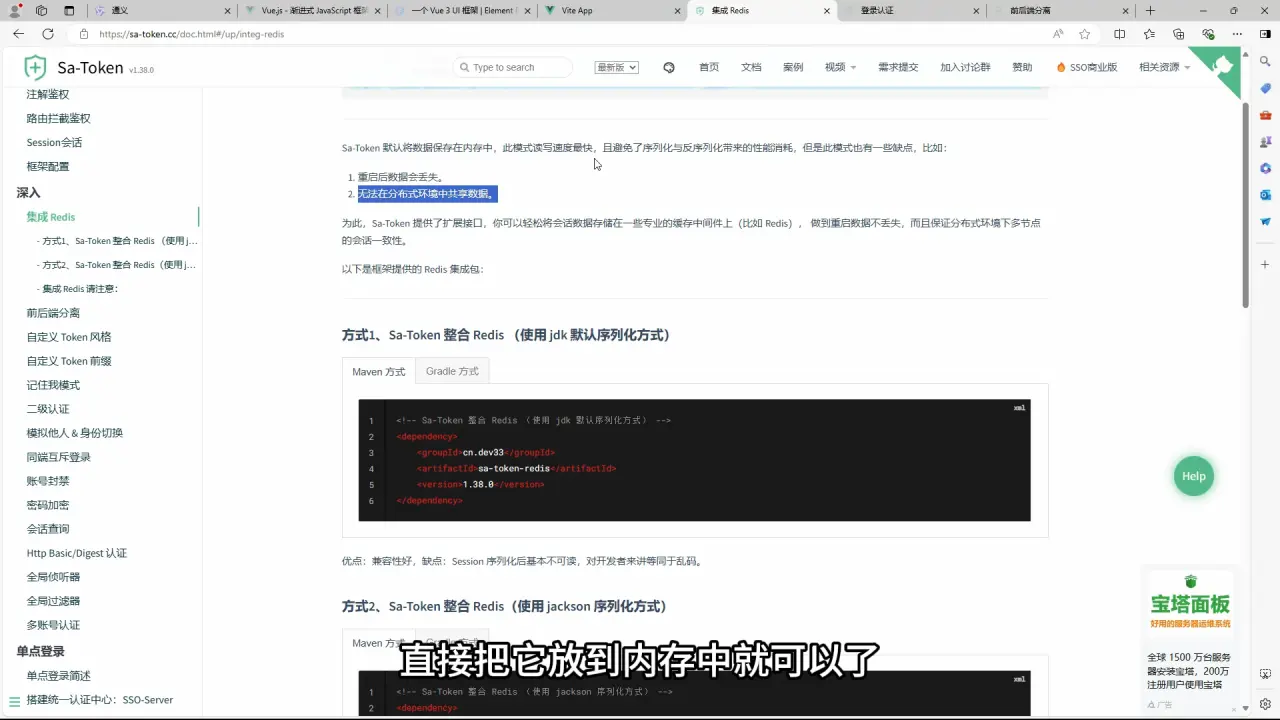Expand the 相关资源 navbar dropdown
The height and width of the screenshot is (720, 1280).
(1164, 67)
